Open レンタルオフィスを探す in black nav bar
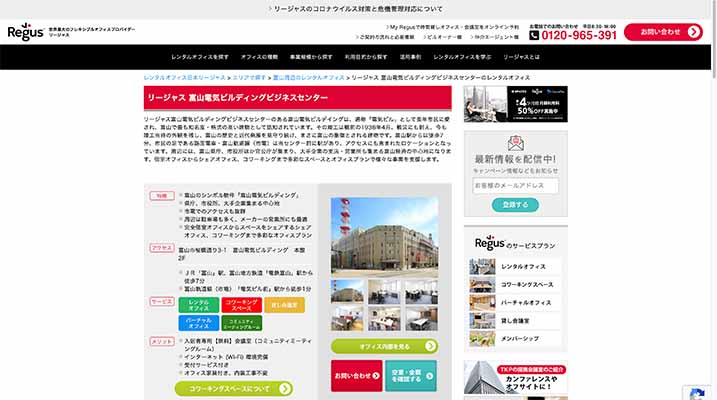 coord(200,57)
